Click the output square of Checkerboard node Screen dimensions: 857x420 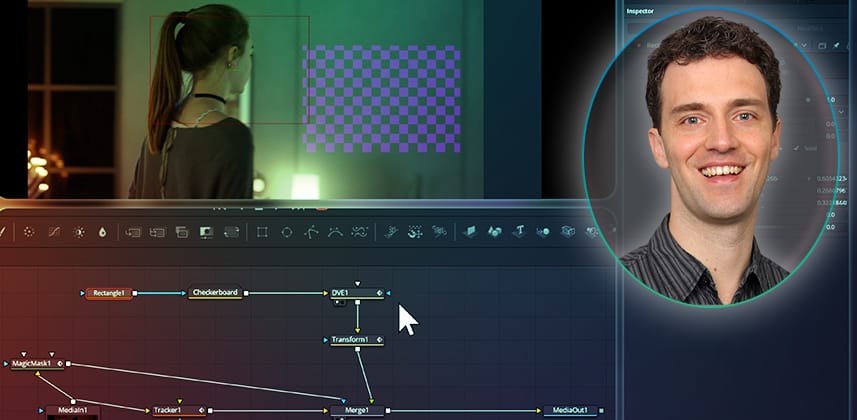(246, 293)
